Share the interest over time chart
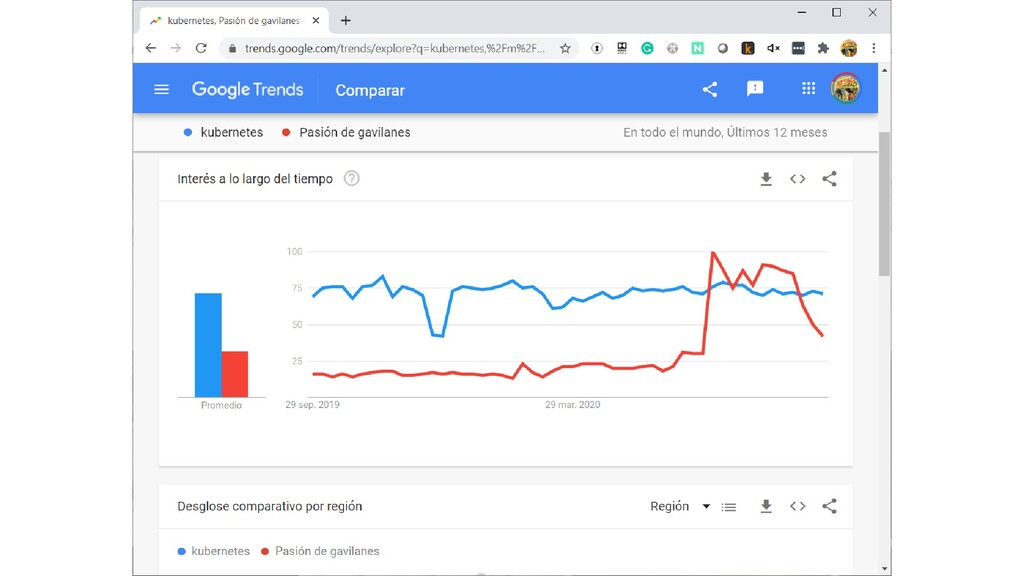 point(829,179)
